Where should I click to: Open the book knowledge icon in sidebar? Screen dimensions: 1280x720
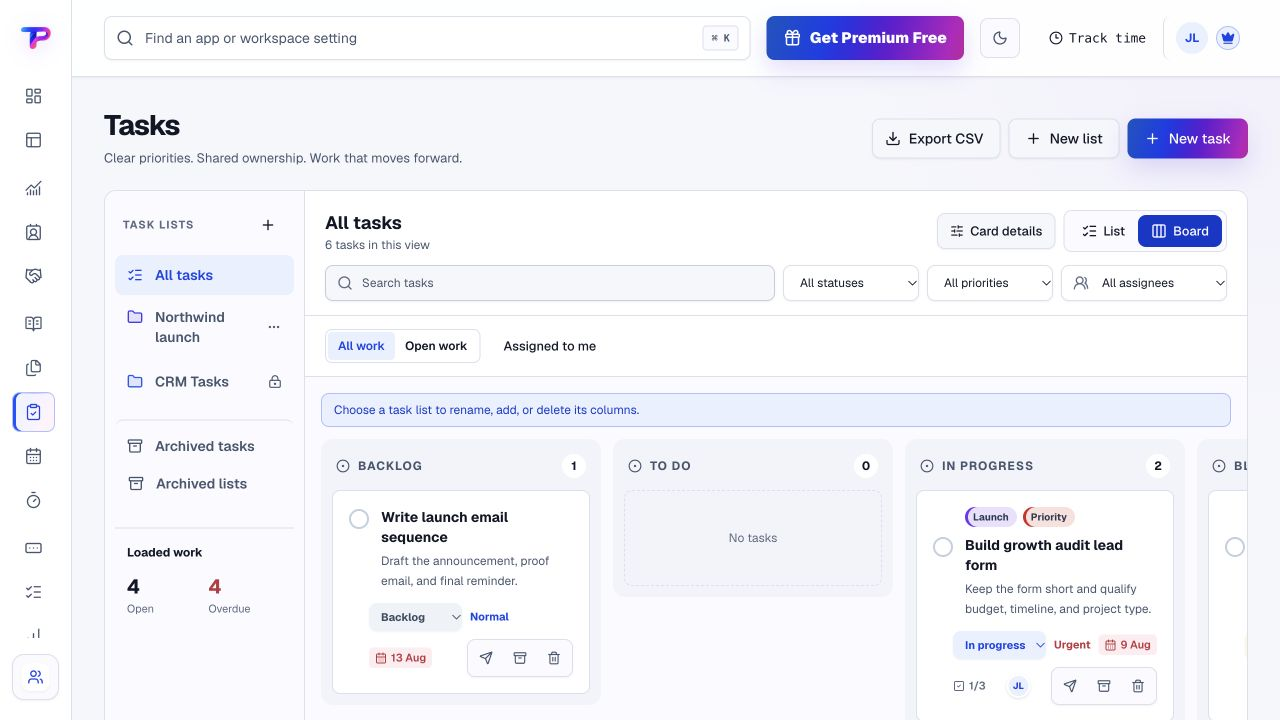click(x=33, y=323)
